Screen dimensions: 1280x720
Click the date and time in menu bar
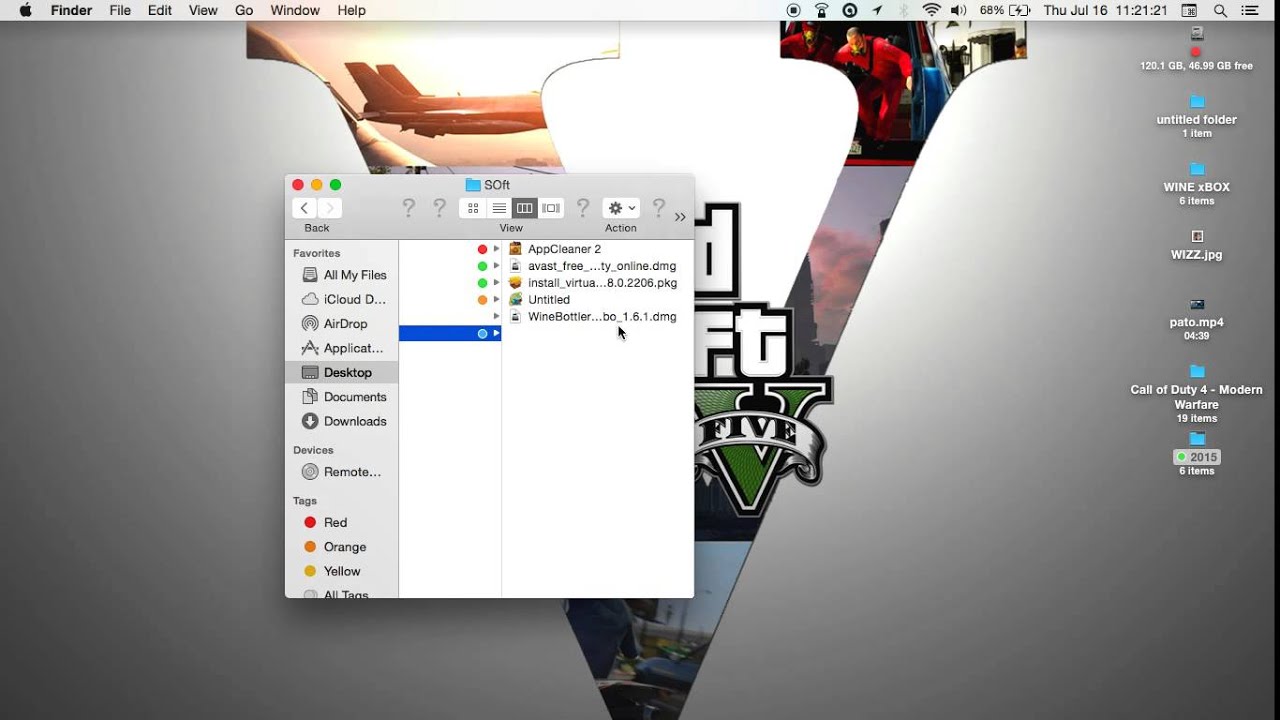(1105, 10)
